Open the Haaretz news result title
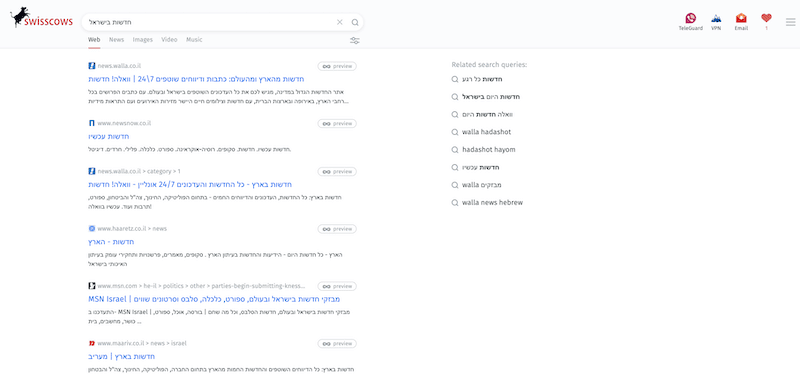Viewport: 800px width, 374px height. [111, 242]
